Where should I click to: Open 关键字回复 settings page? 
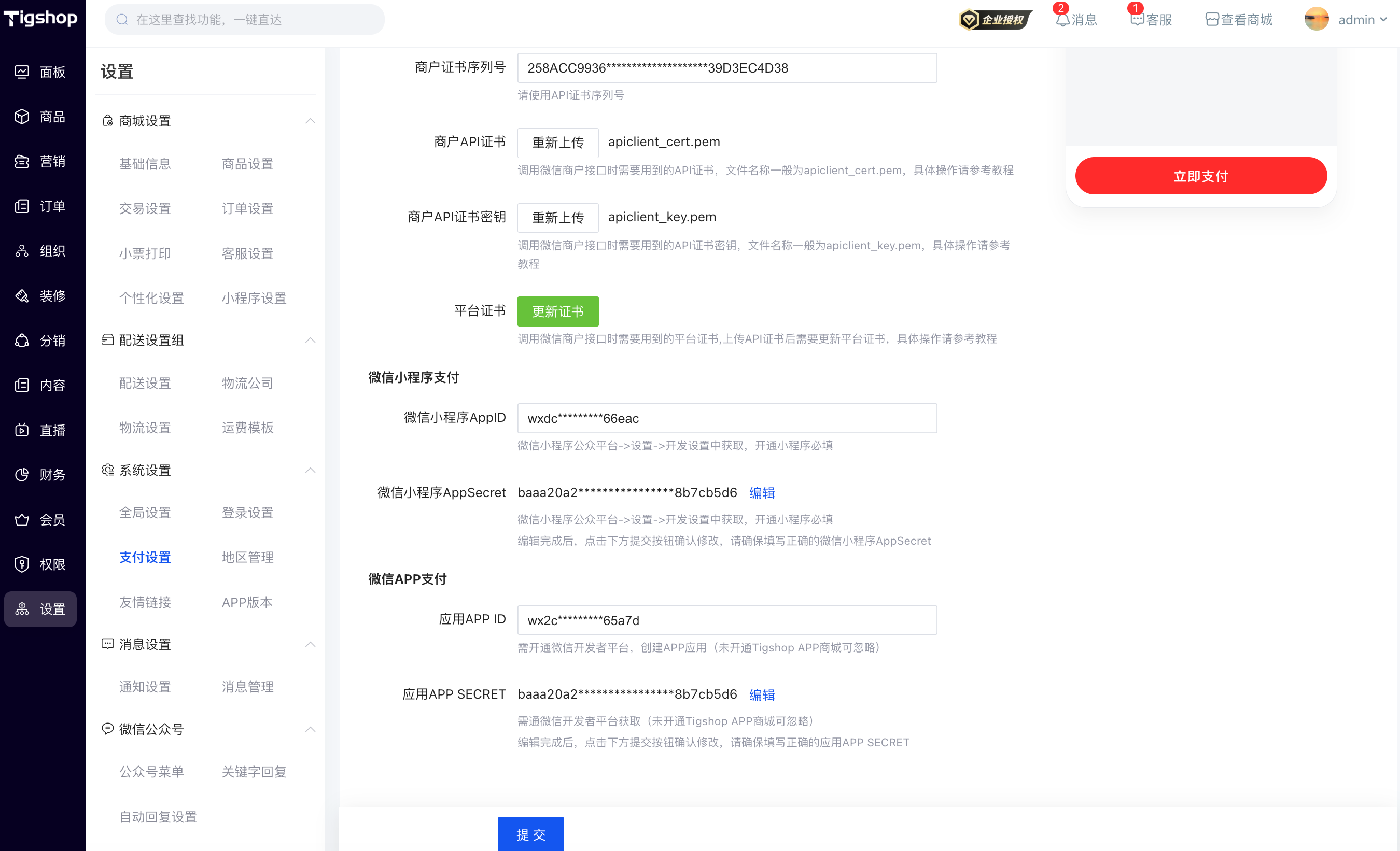click(x=254, y=772)
